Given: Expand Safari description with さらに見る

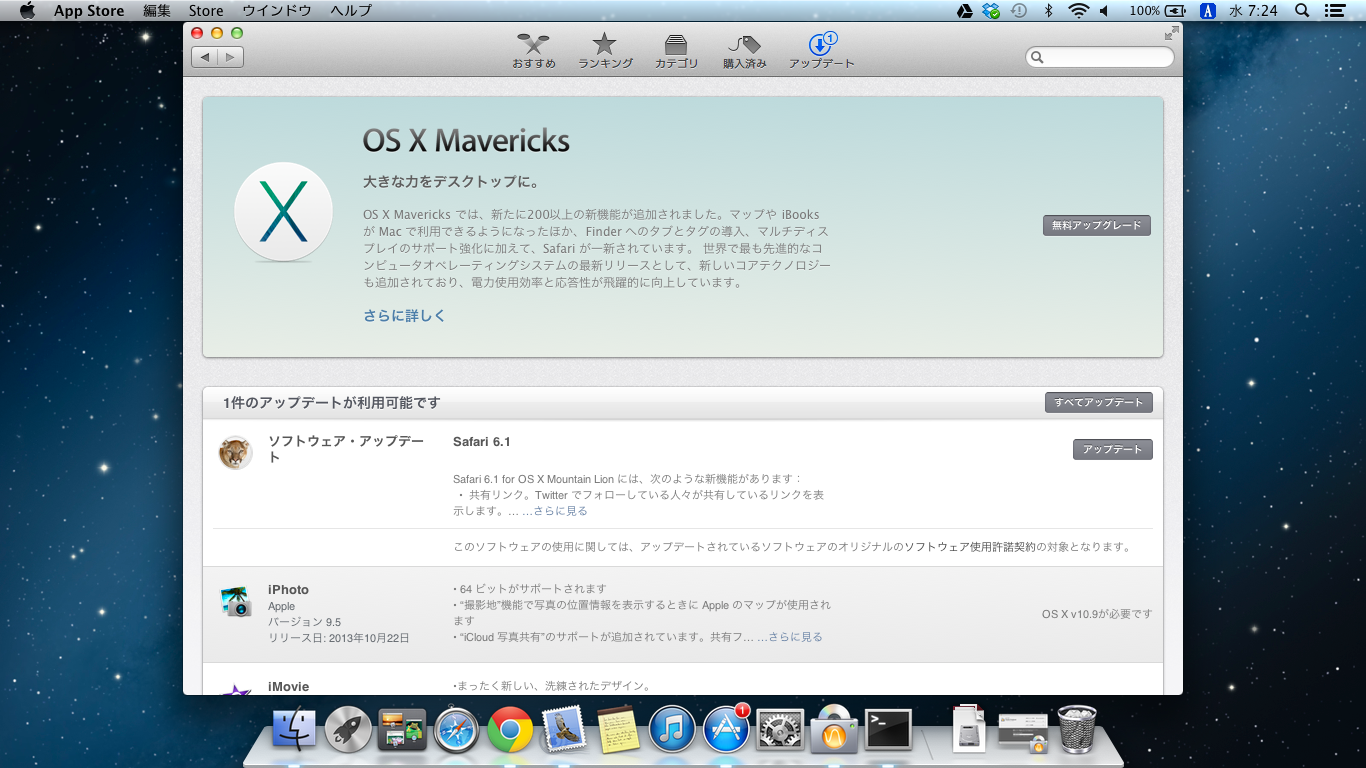Looking at the screenshot, I should pyautogui.click(x=559, y=511).
